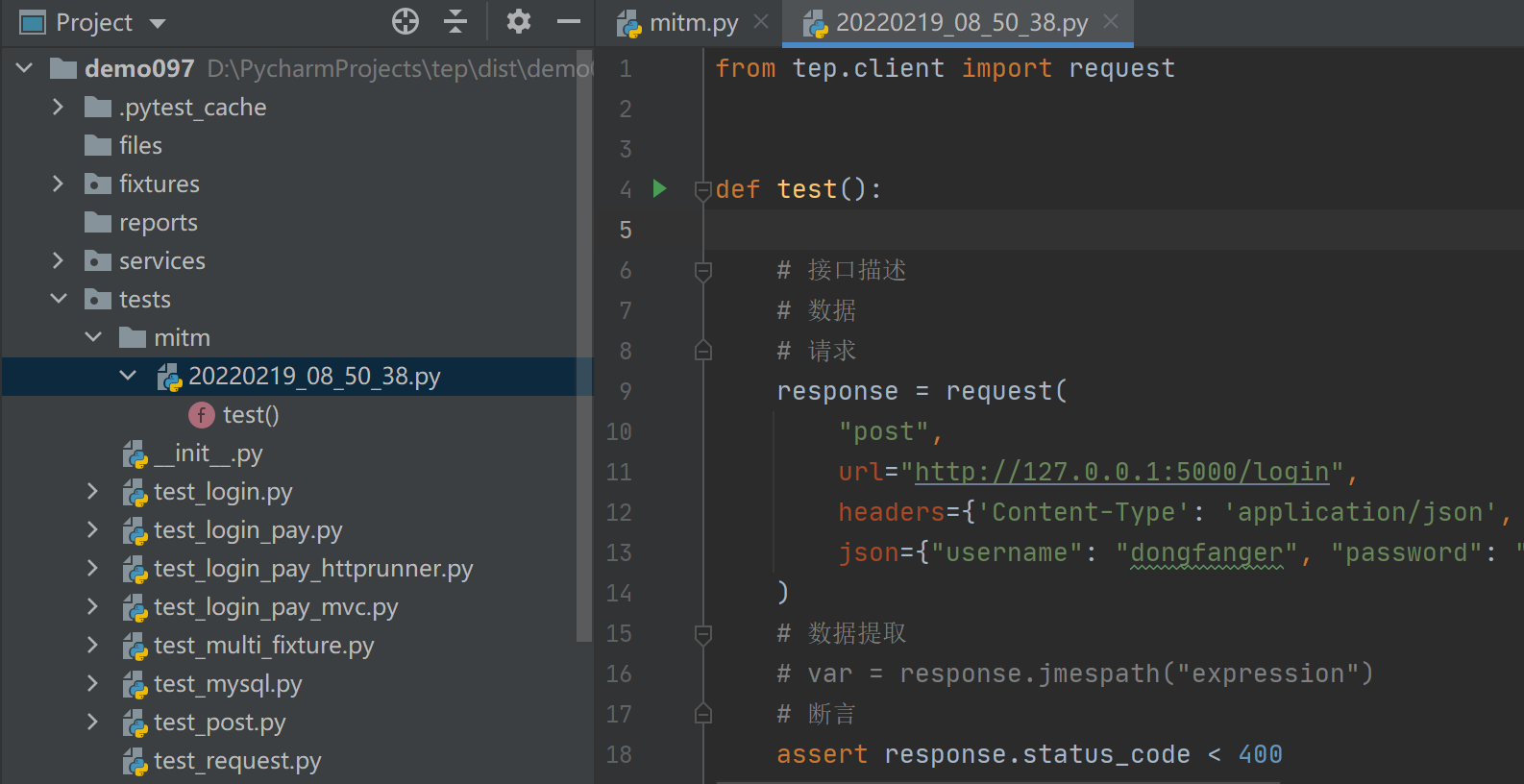Click the 400 value on line 18
Viewport: 1524px width, 784px height.
(1260, 754)
